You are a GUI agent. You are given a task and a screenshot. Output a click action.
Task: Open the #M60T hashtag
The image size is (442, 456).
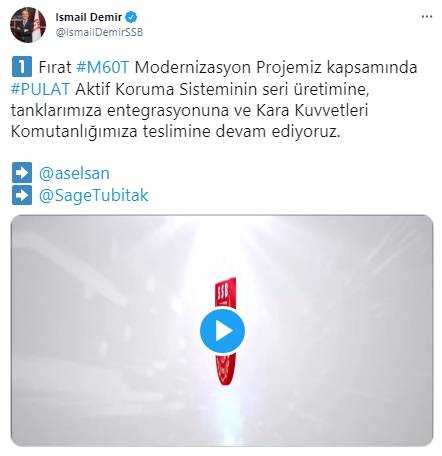(x=102, y=67)
